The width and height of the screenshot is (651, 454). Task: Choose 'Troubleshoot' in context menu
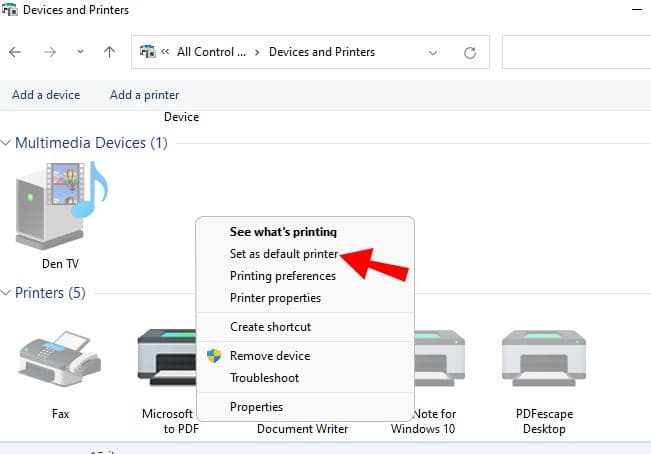click(264, 378)
